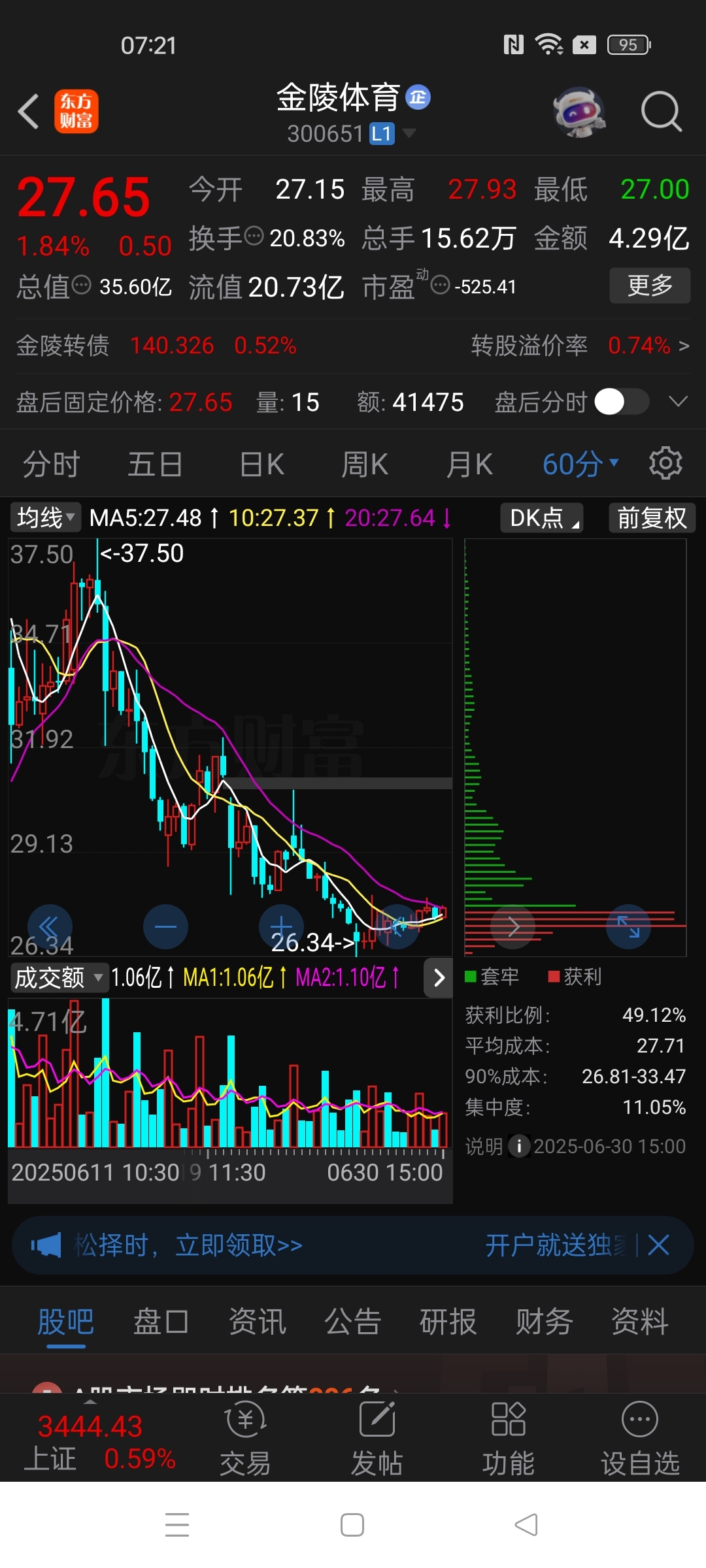The height and width of the screenshot is (1568, 706).
Task: Open the 成交额 sub-indicator dropdown
Action: tap(59, 977)
